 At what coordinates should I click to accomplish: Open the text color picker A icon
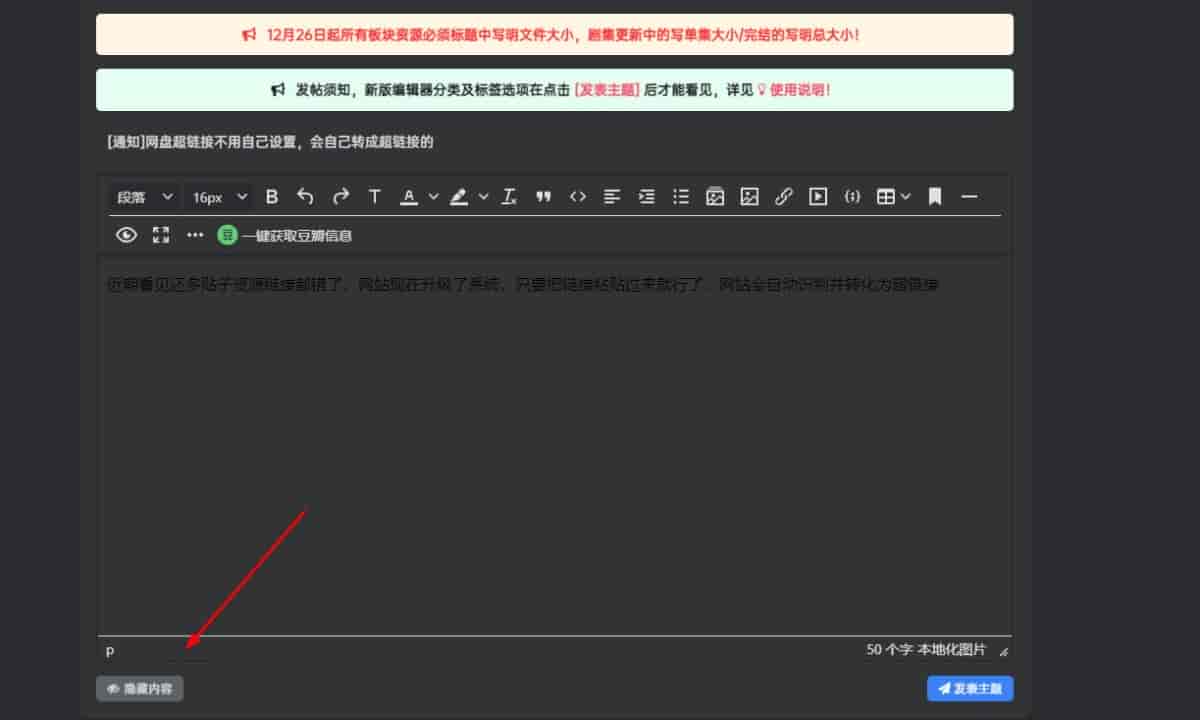(408, 197)
